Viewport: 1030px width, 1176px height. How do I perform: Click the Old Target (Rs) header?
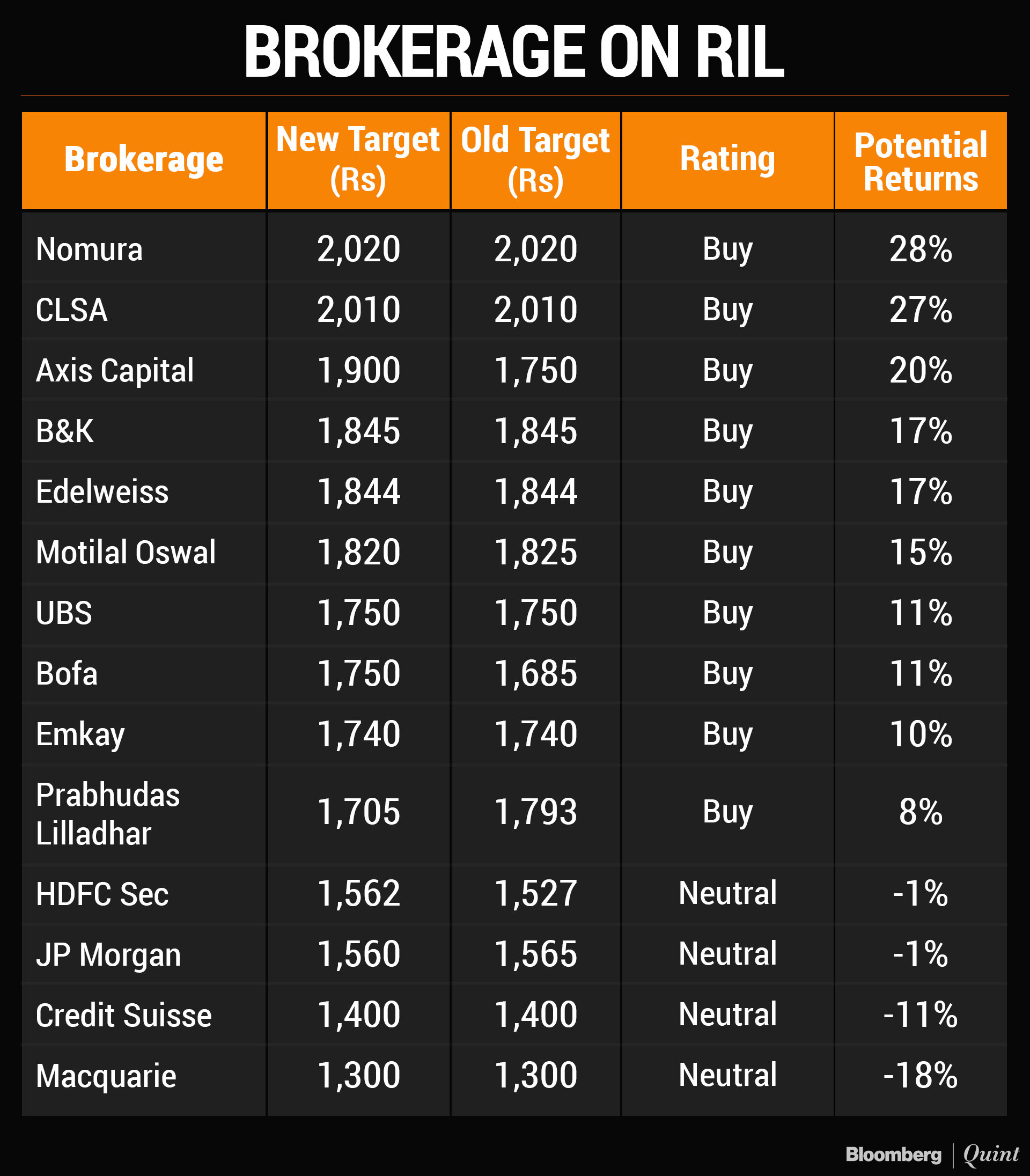pos(535,160)
